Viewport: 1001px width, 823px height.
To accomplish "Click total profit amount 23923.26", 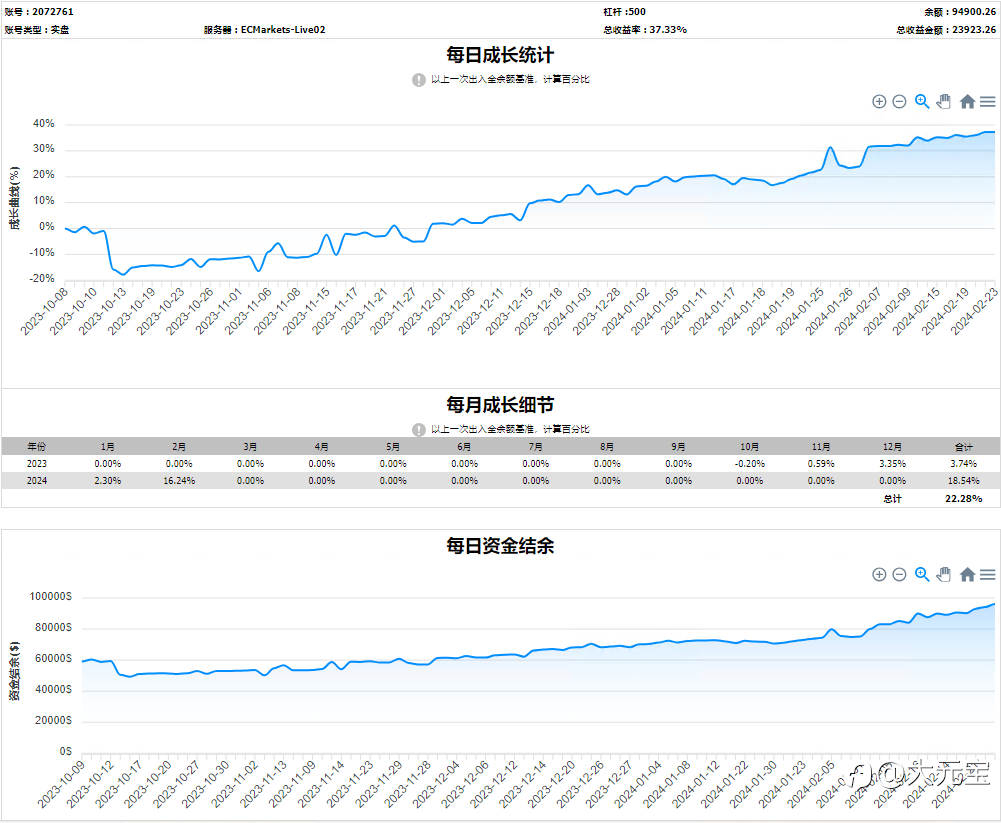I will tap(974, 29).
